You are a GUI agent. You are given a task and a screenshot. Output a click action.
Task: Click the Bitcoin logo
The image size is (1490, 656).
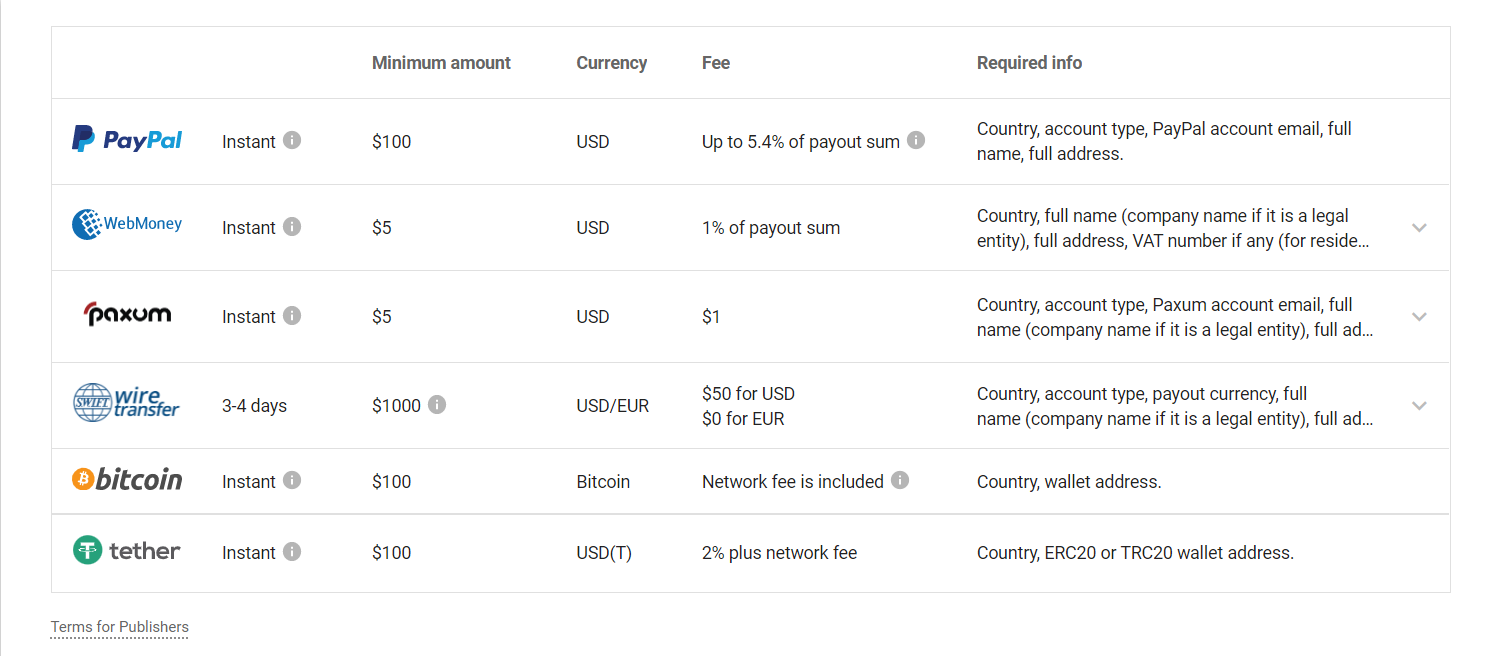pyautogui.click(x=127, y=479)
